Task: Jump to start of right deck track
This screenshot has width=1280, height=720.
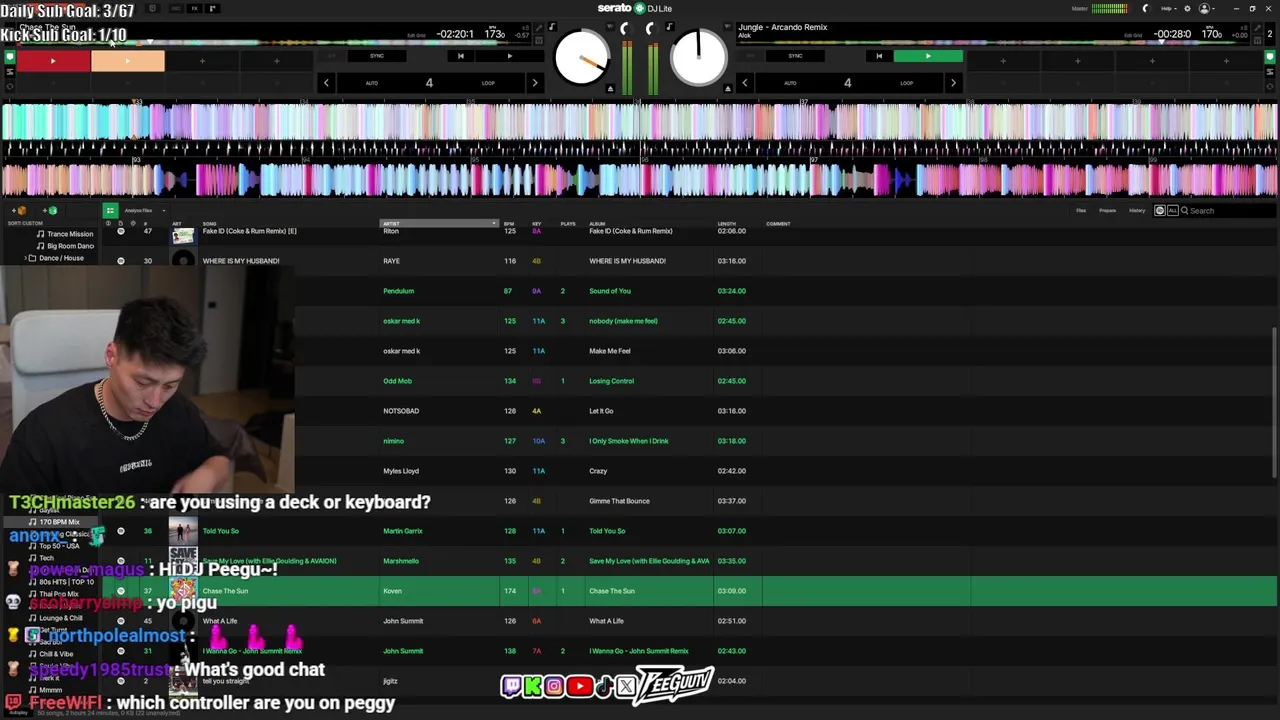Action: (878, 56)
